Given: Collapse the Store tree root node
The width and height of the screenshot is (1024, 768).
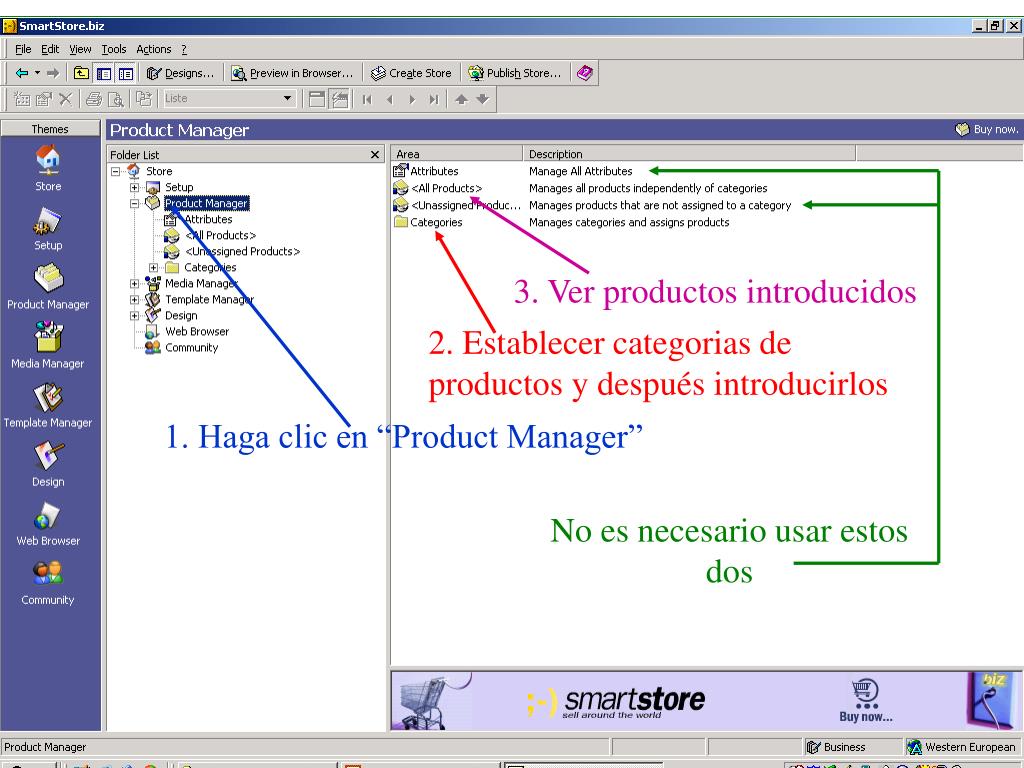Looking at the screenshot, I should pyautogui.click(x=116, y=172).
